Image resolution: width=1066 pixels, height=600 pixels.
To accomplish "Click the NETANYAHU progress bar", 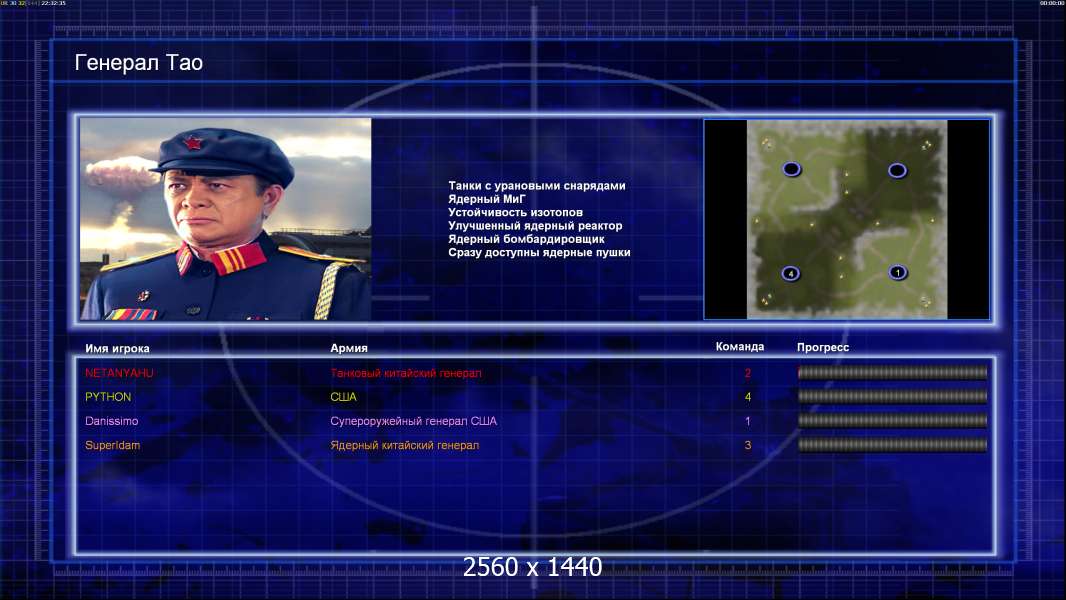I will click(x=892, y=372).
